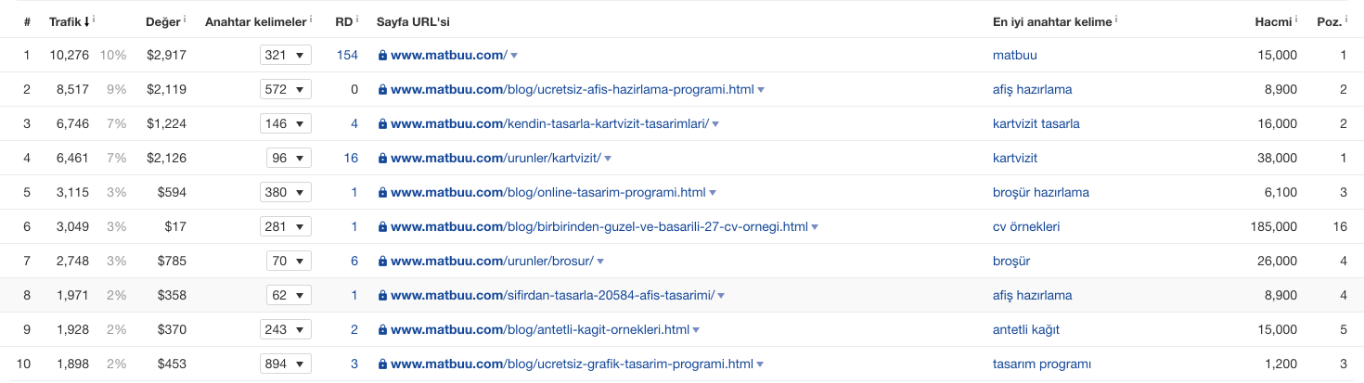Click the info icon next to Hacmi header
This screenshot has height=383, width=1364.
tap(1295, 19)
